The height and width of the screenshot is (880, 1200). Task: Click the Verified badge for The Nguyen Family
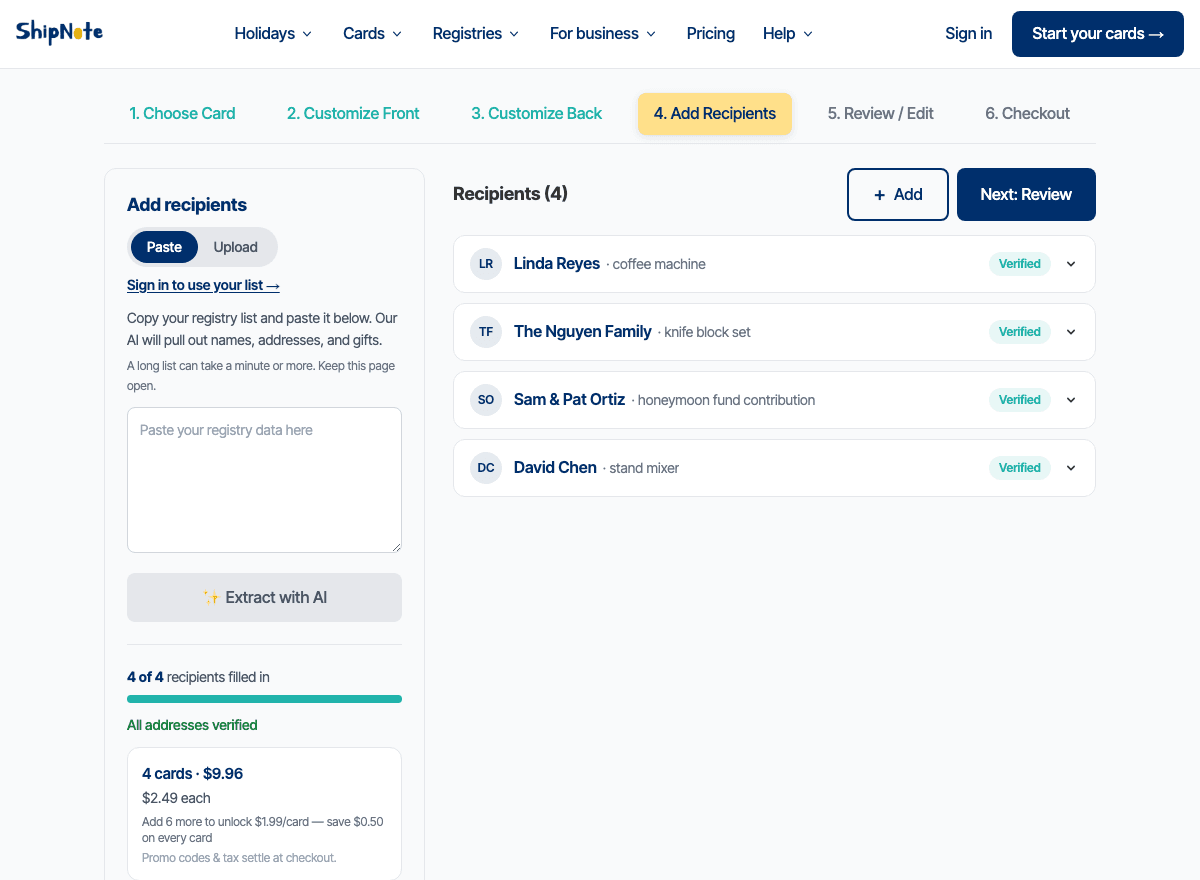click(x=1020, y=332)
